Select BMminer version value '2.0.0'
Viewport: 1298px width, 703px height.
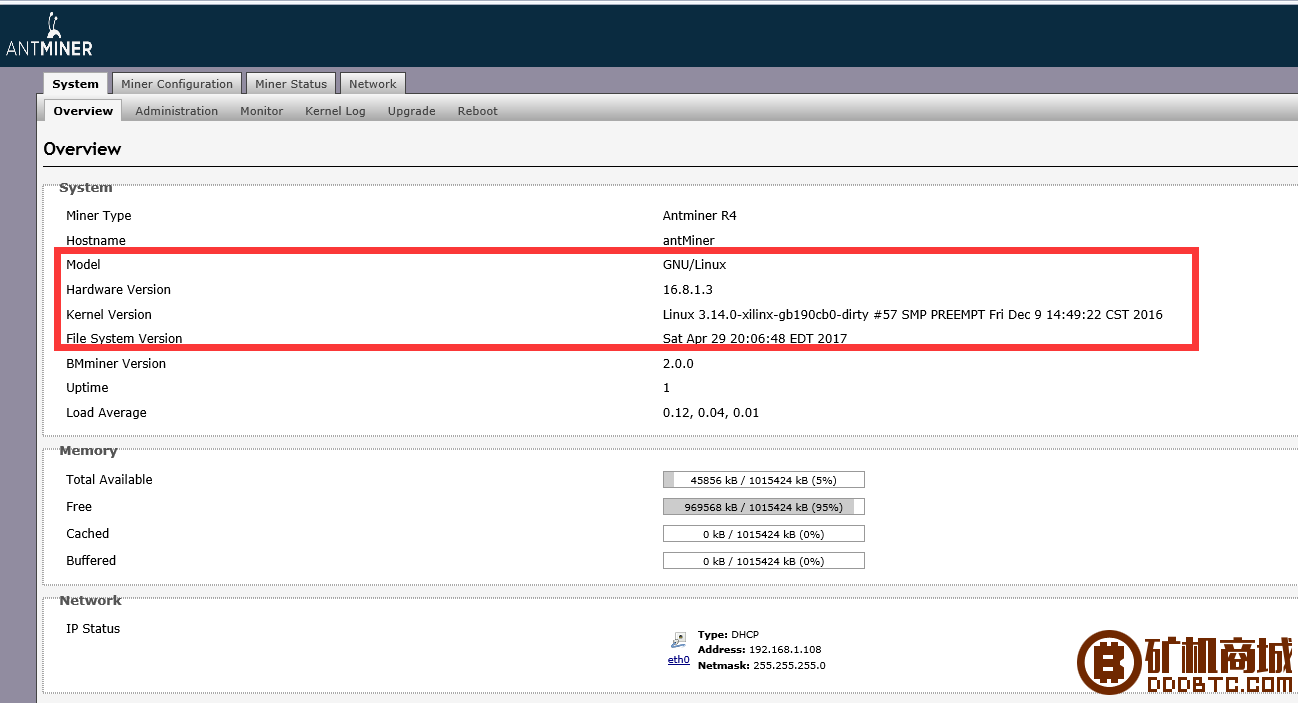[678, 364]
